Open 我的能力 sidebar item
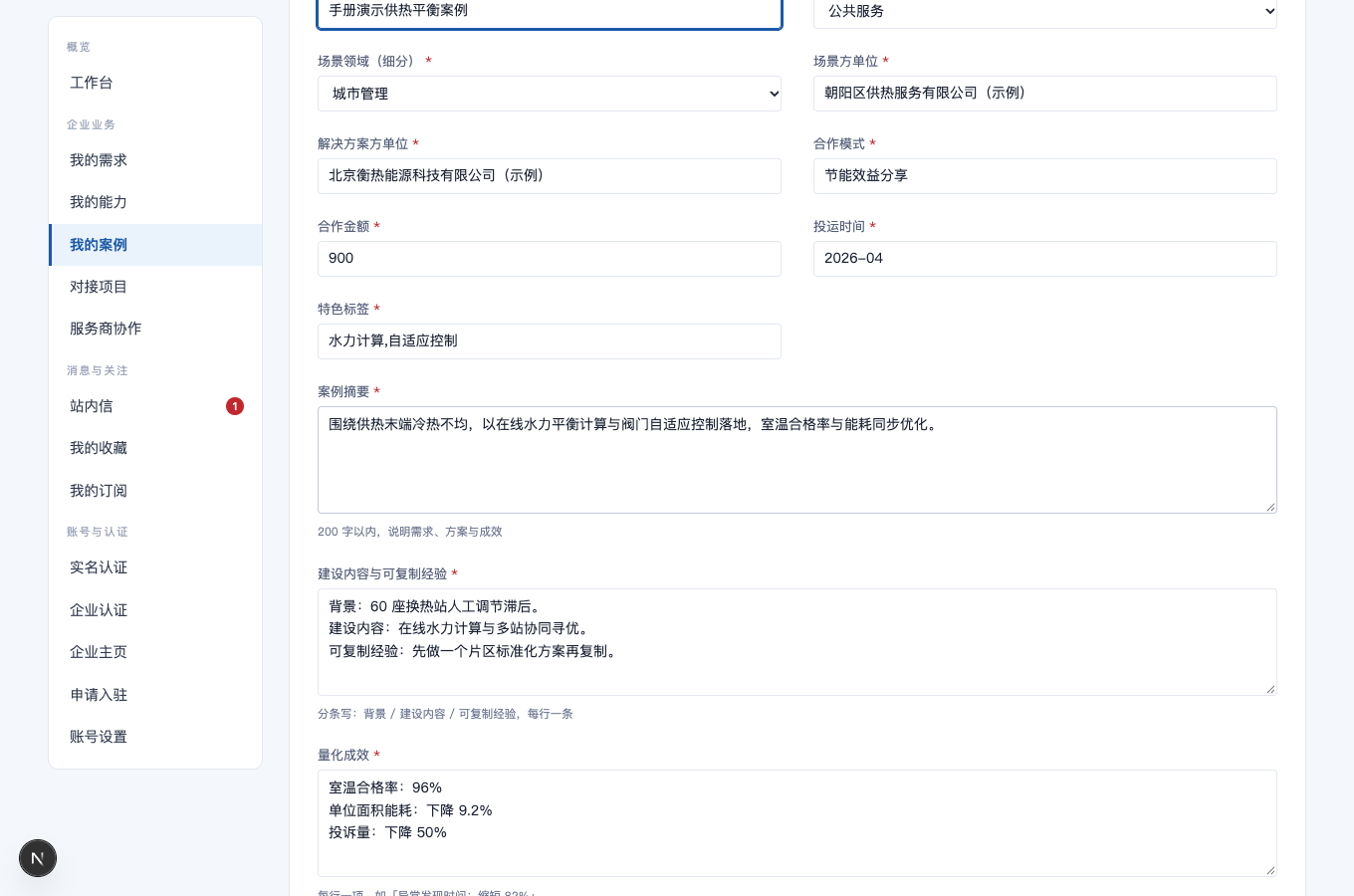Image resolution: width=1354 pixels, height=896 pixels. 155,202
